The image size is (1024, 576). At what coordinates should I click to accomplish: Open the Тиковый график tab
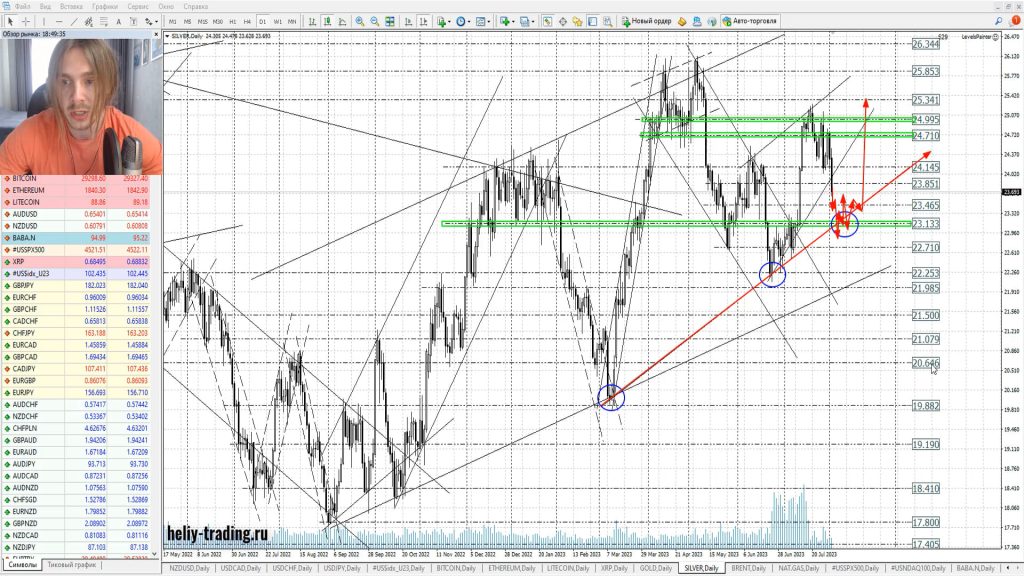click(72, 565)
